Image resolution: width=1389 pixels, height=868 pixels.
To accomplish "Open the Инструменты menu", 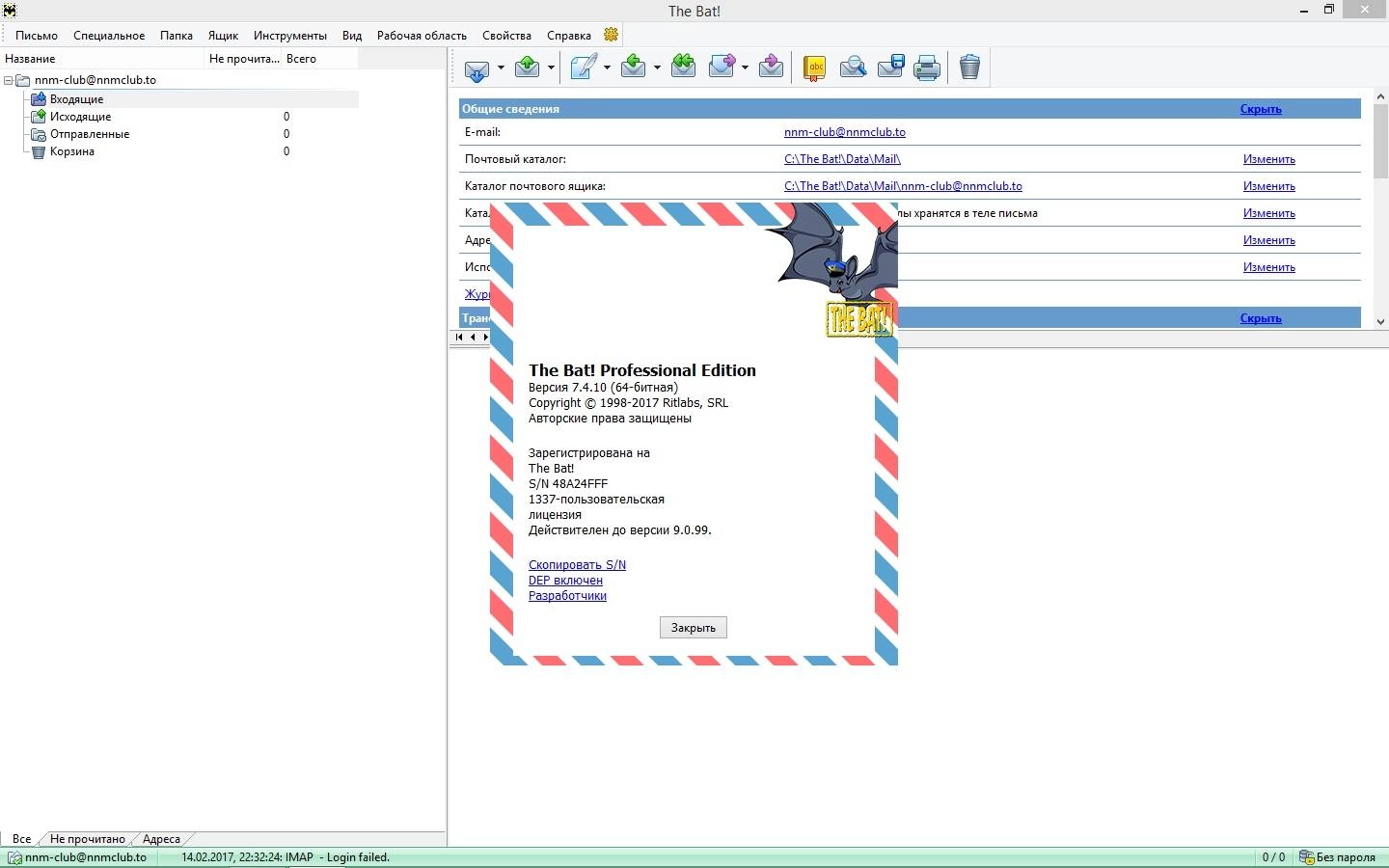I will click(x=290, y=36).
